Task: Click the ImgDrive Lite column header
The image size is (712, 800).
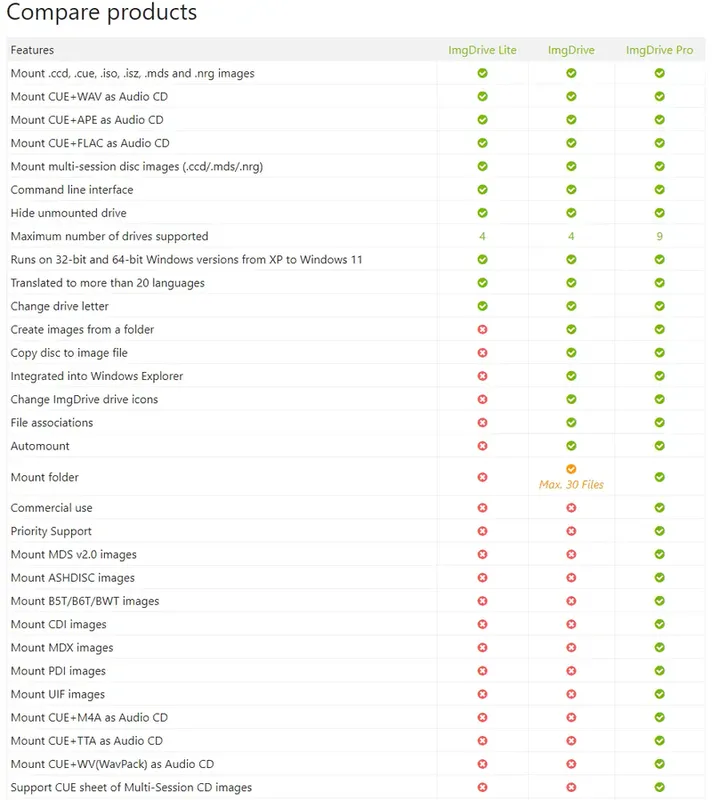Action: click(x=482, y=50)
